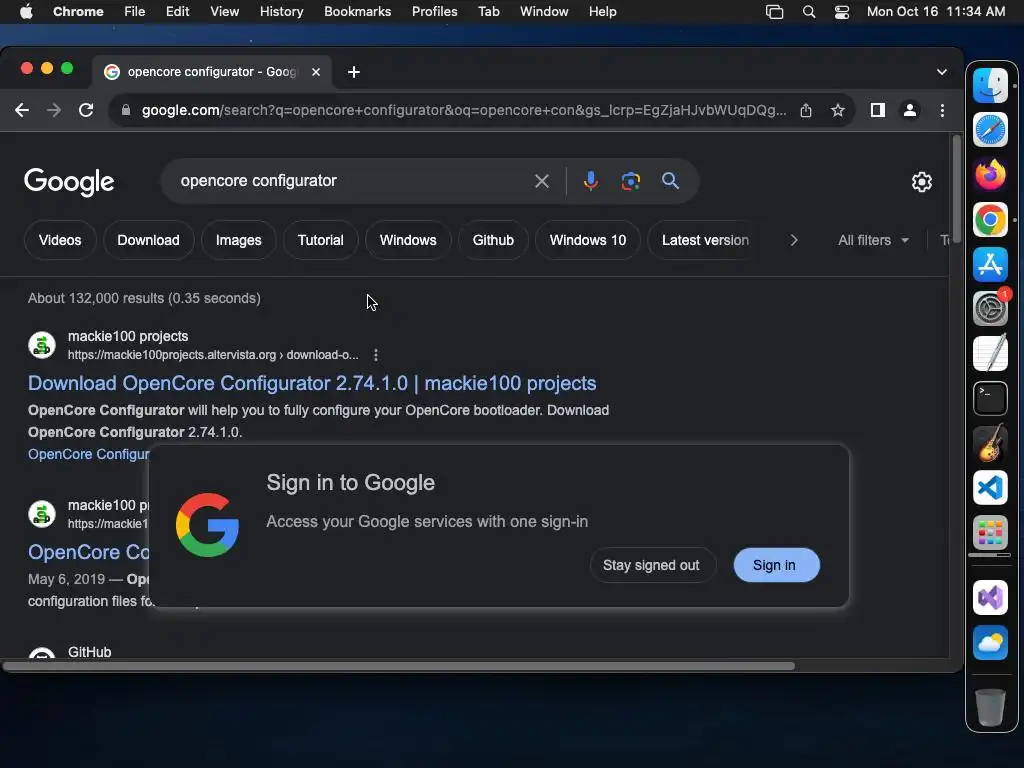Image resolution: width=1024 pixels, height=768 pixels.
Task: Open Download OpenCore Configurator 2.74.1.0 link
Action: [312, 383]
